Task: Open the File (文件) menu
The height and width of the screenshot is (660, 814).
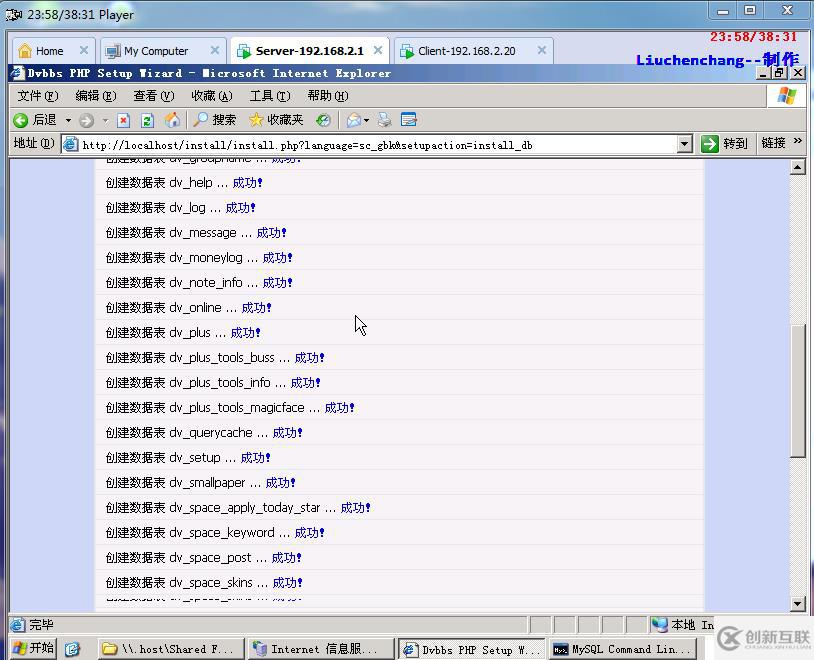Action: [x=38, y=96]
